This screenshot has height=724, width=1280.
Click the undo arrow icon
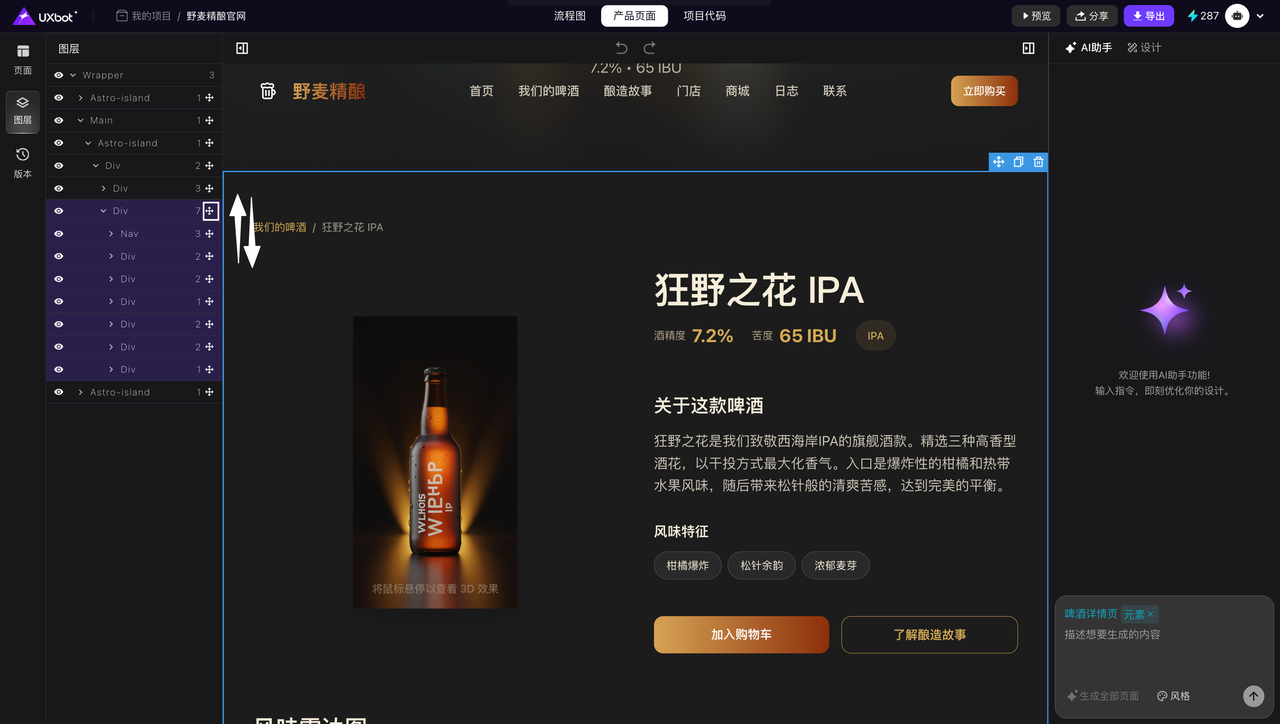(x=621, y=48)
